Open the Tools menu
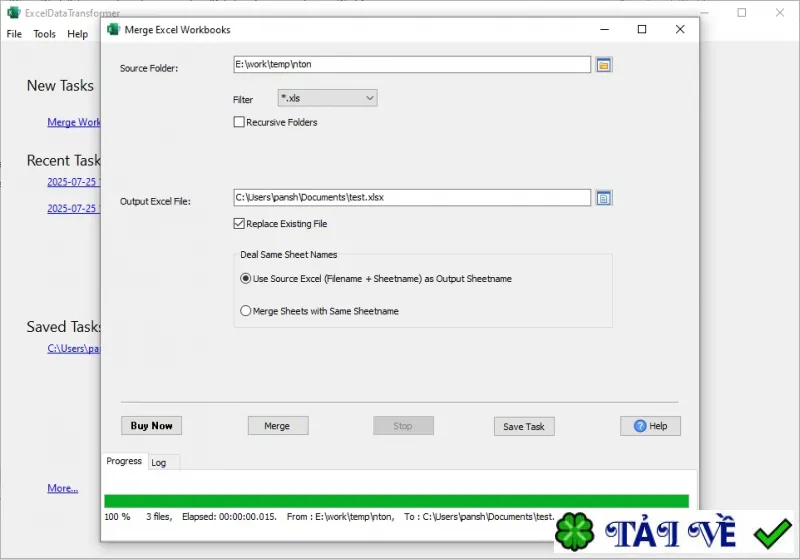This screenshot has height=559, width=800. (44, 34)
